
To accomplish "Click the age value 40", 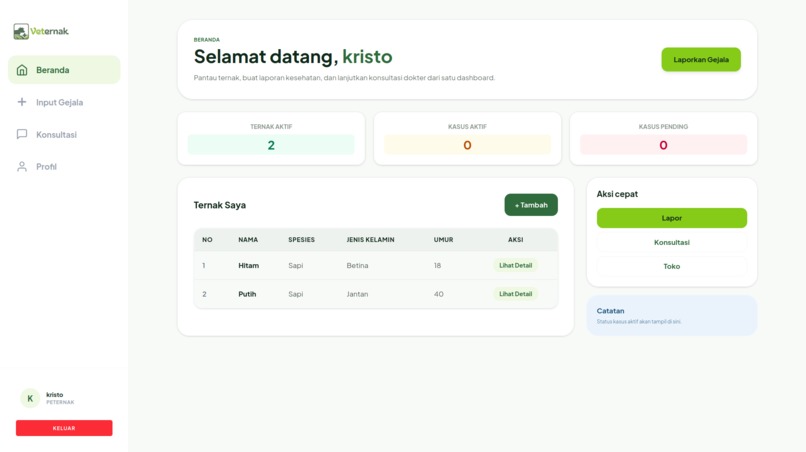I will click(438, 294).
